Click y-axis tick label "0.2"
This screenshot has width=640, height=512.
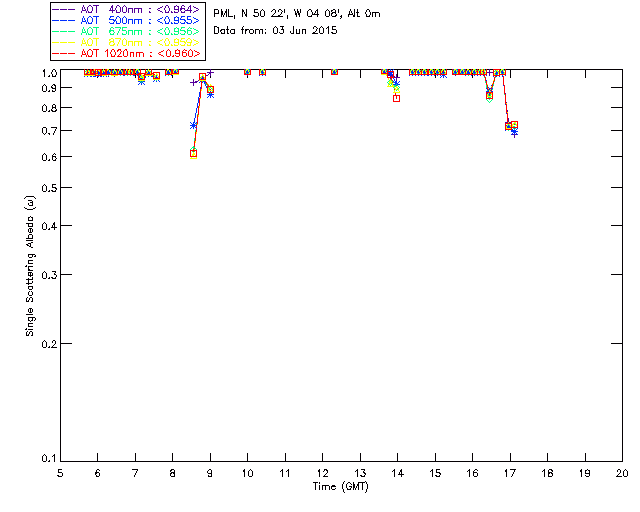49,344
